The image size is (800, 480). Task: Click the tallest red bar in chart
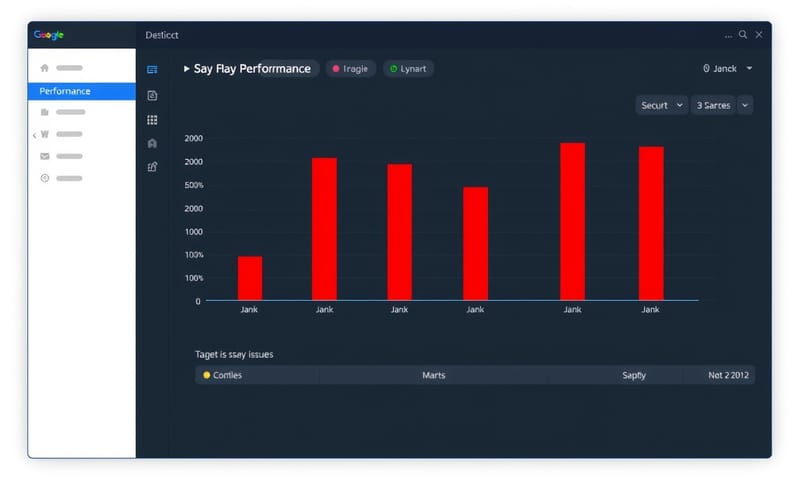coord(572,221)
